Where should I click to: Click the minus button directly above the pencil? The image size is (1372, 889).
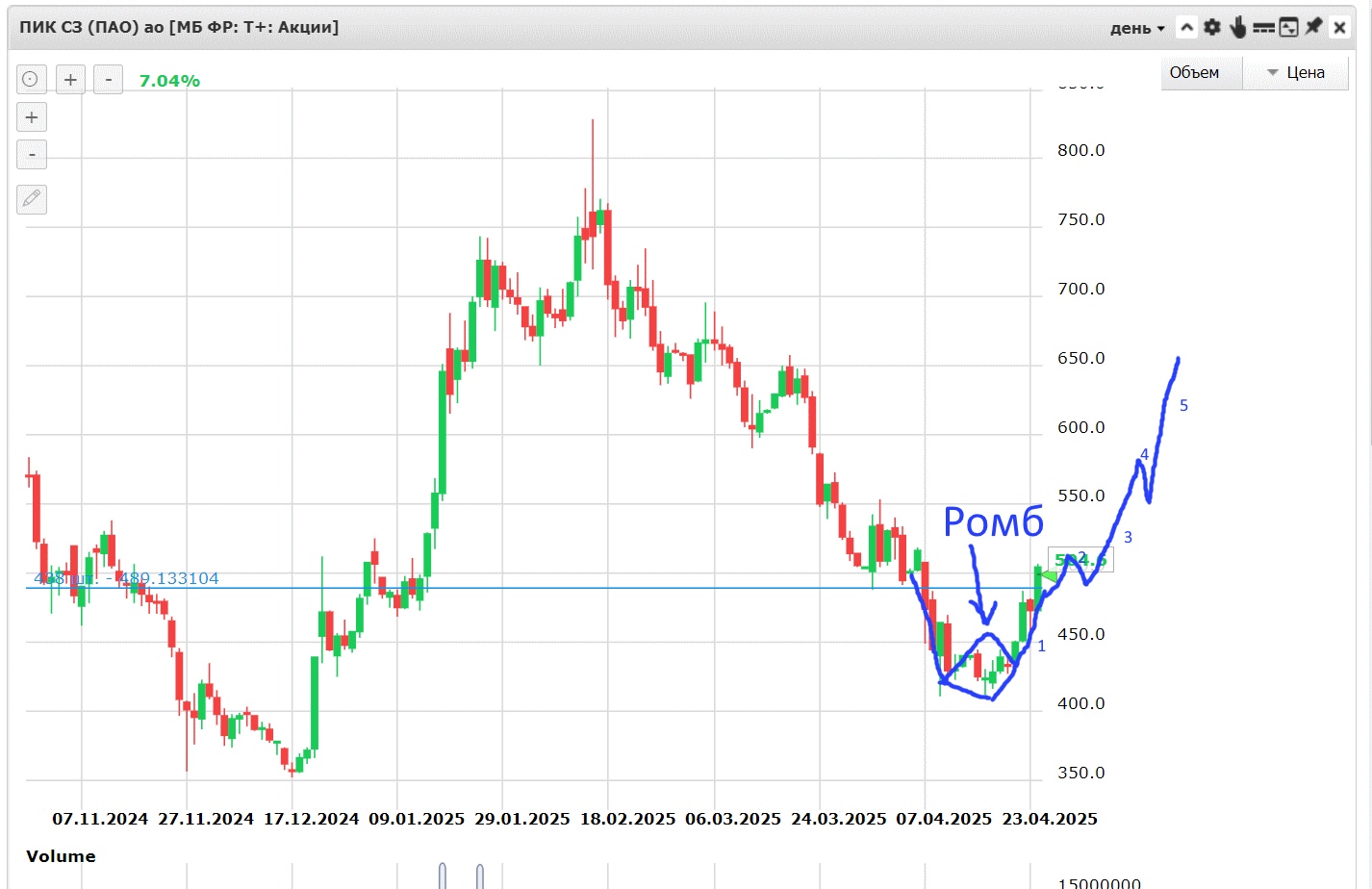click(32, 154)
